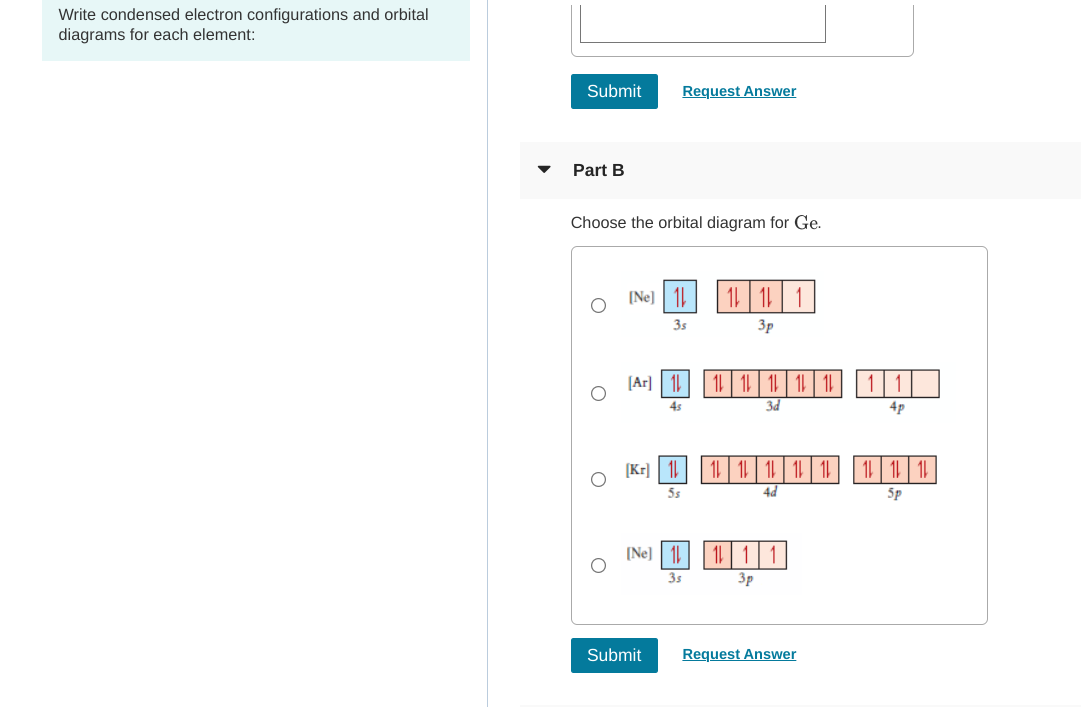Click the Part B disclosure triangle
Screen dimensions: 1081x707
point(543,170)
